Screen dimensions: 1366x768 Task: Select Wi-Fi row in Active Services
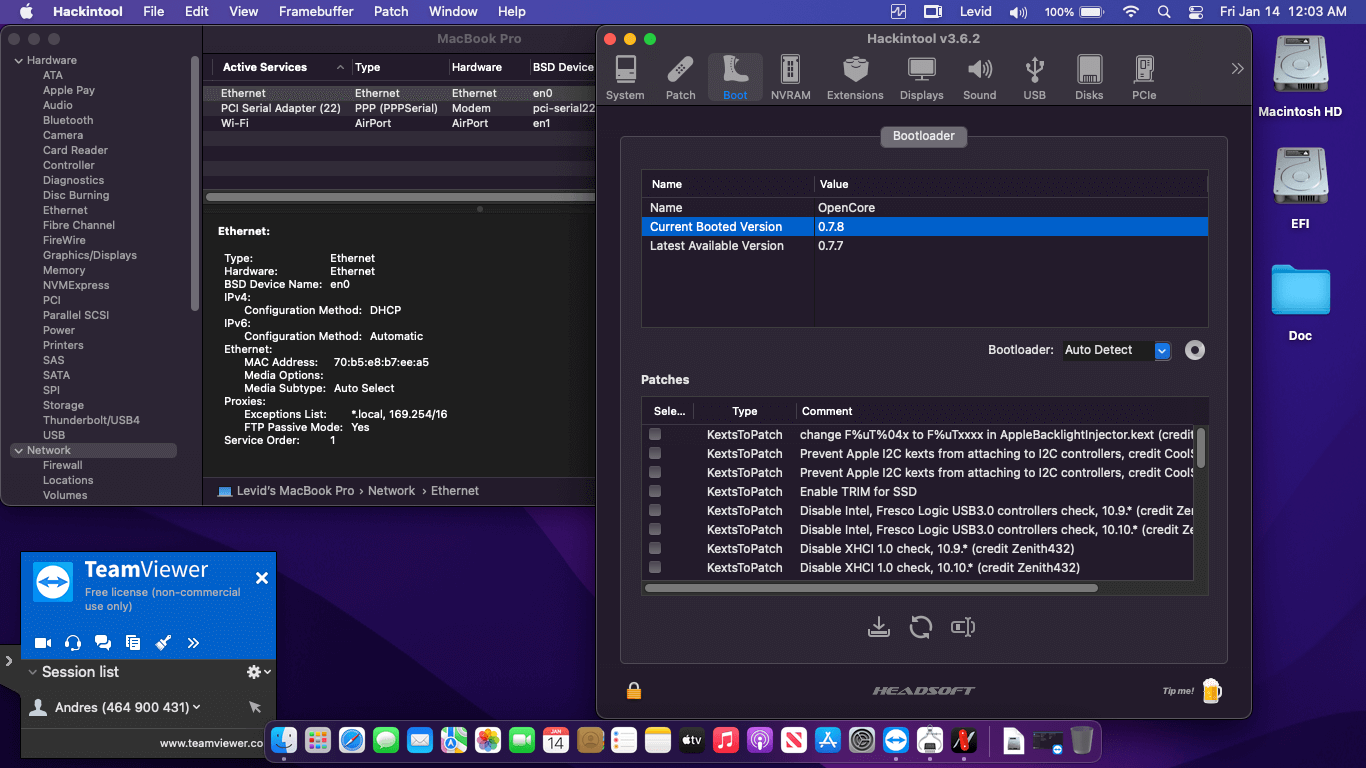click(x=400, y=123)
